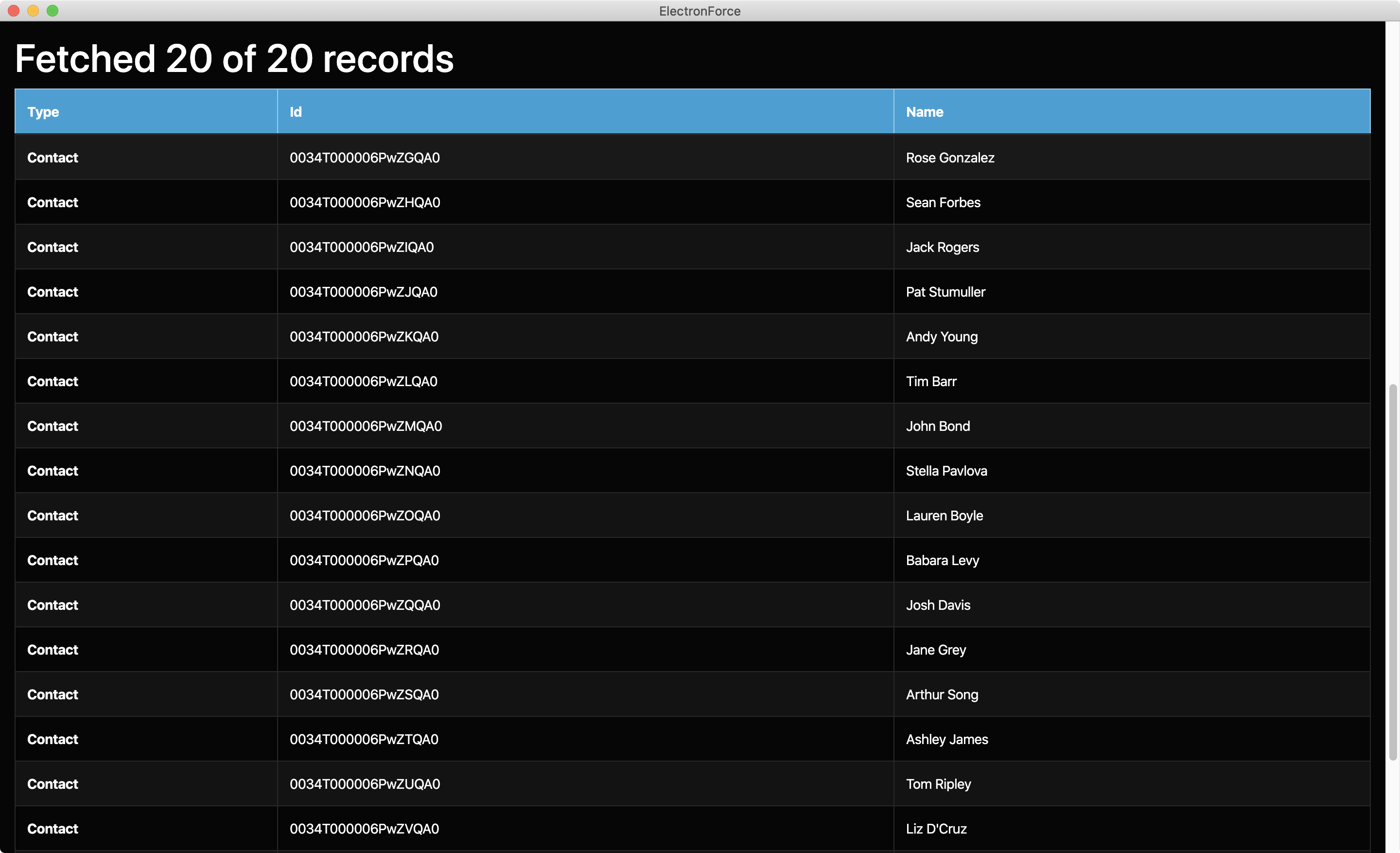
Task: Click the Name column header
Action: tap(924, 112)
